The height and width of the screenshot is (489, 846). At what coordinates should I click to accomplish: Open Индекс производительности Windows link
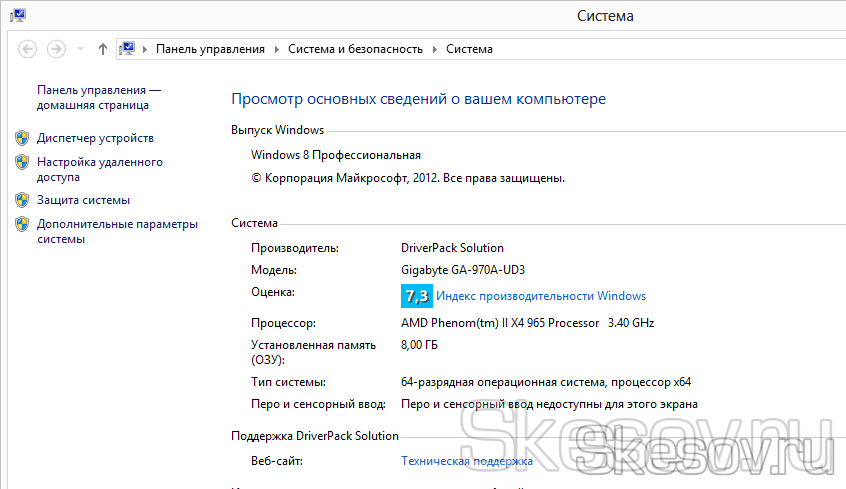point(541,296)
